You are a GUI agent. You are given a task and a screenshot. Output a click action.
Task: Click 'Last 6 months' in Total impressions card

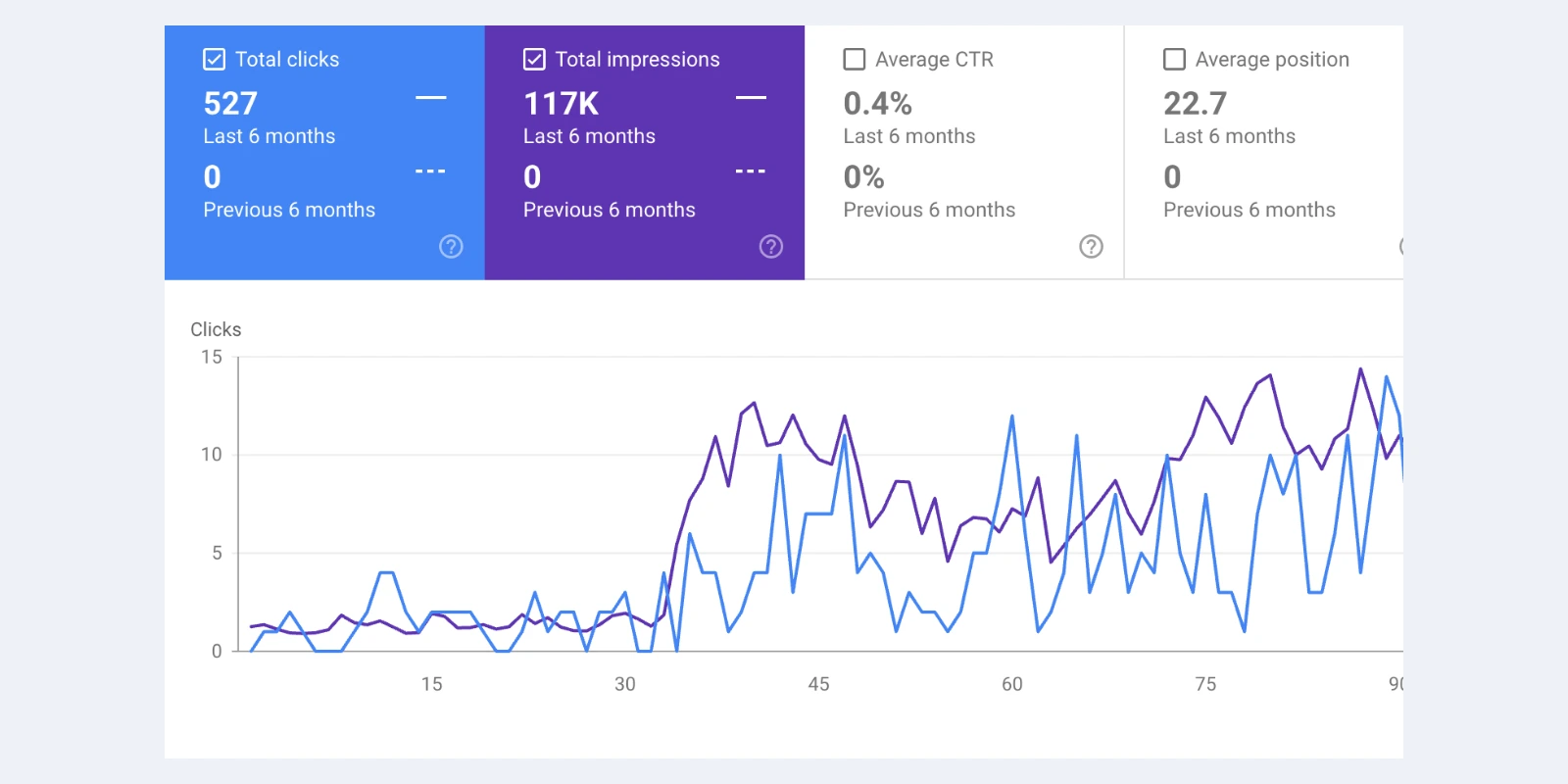pyautogui.click(x=589, y=136)
